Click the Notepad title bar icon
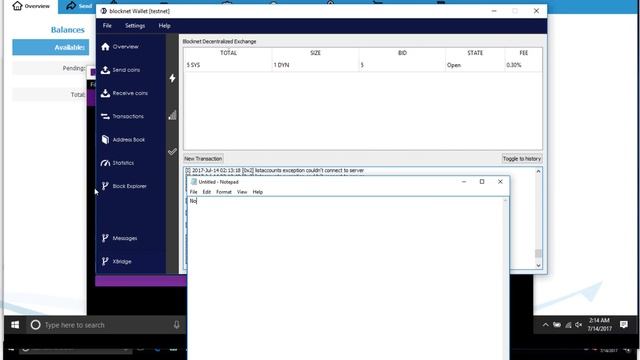Screen dimensions: 640x360 pos(194,182)
